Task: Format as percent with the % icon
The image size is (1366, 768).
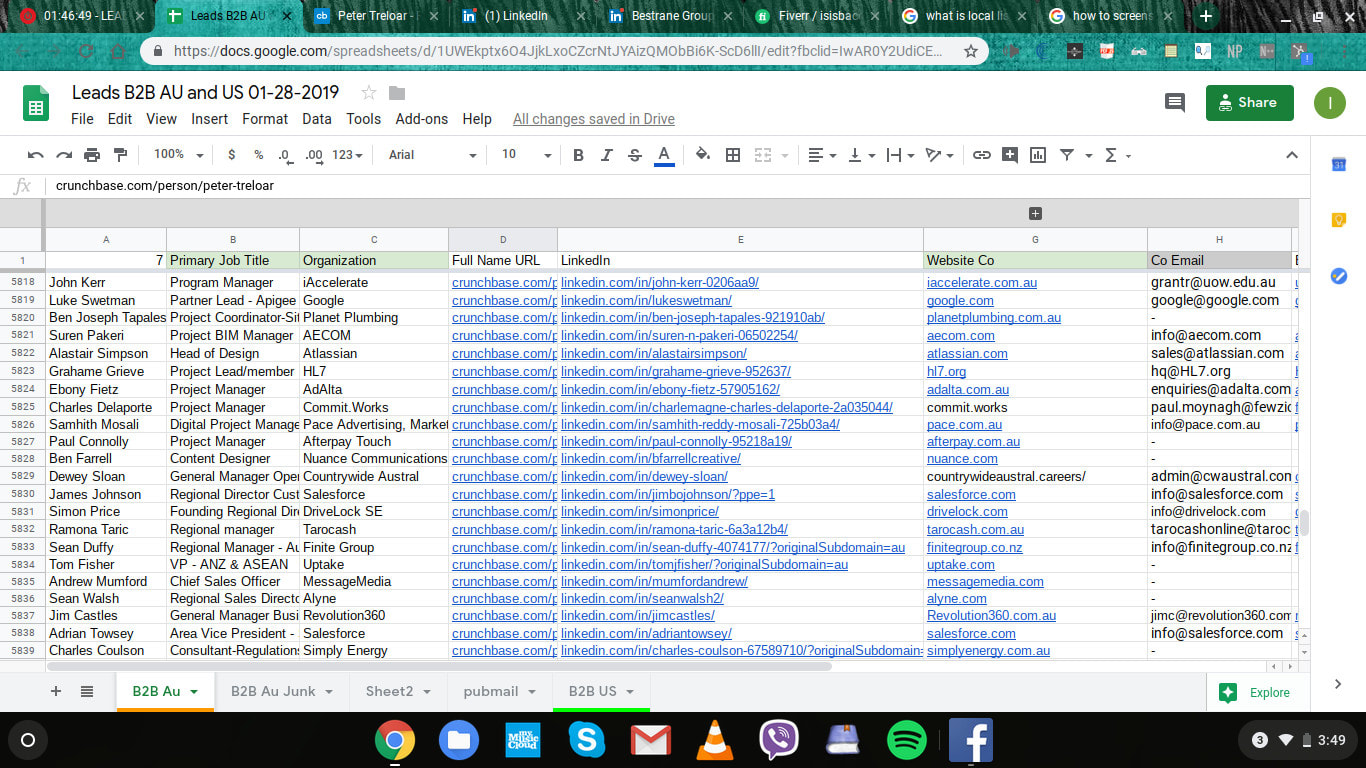Action: 258,155
